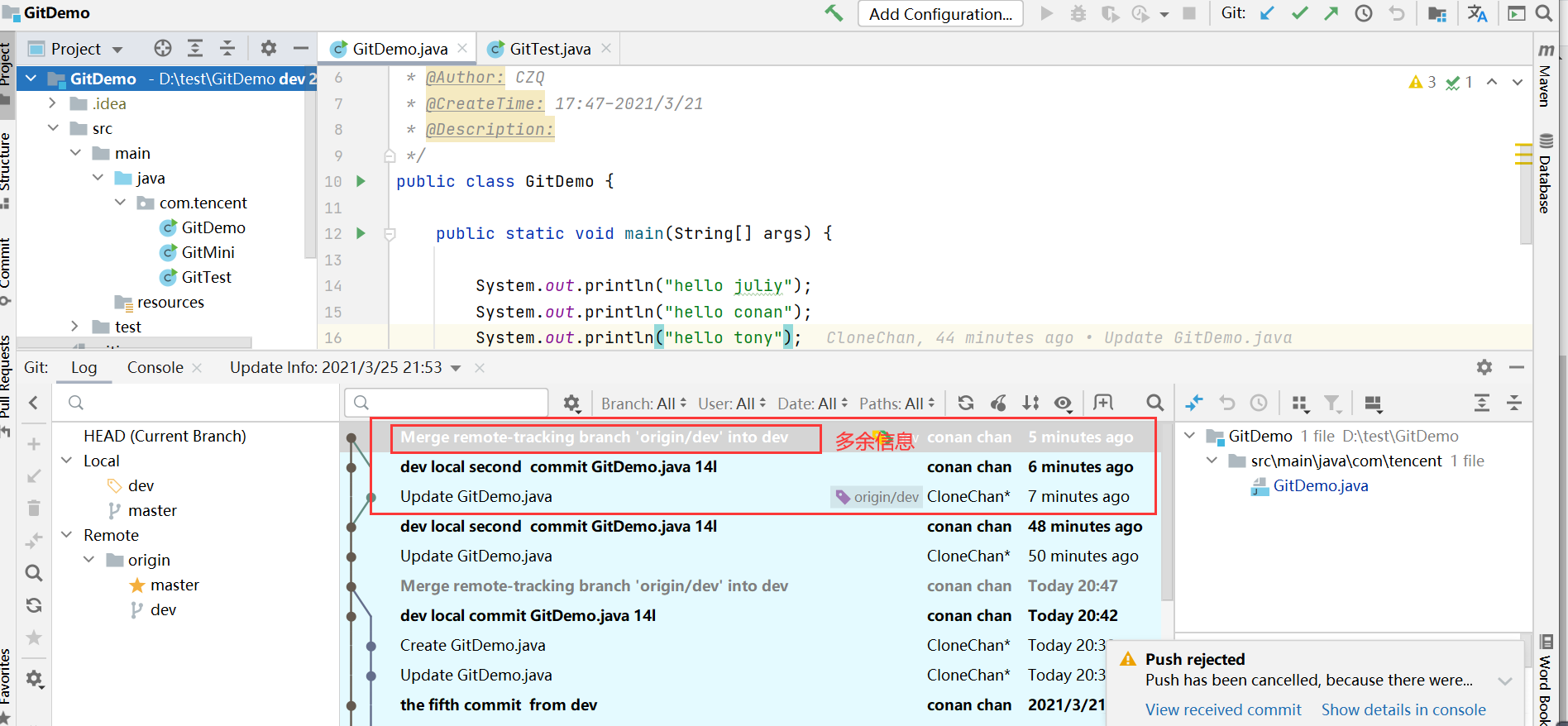The height and width of the screenshot is (726, 1568).
Task: Expand the test folder
Action: [x=75, y=327]
